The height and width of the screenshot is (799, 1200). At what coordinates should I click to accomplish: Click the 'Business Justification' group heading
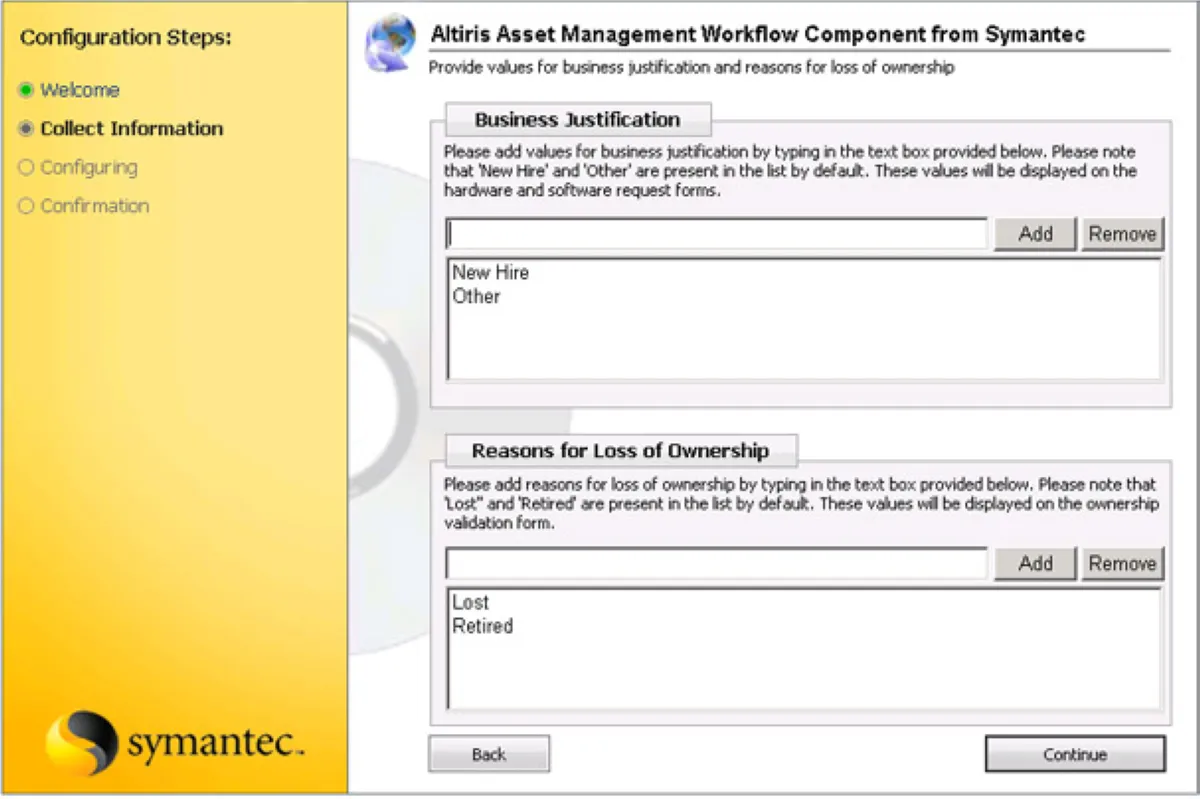(577, 119)
